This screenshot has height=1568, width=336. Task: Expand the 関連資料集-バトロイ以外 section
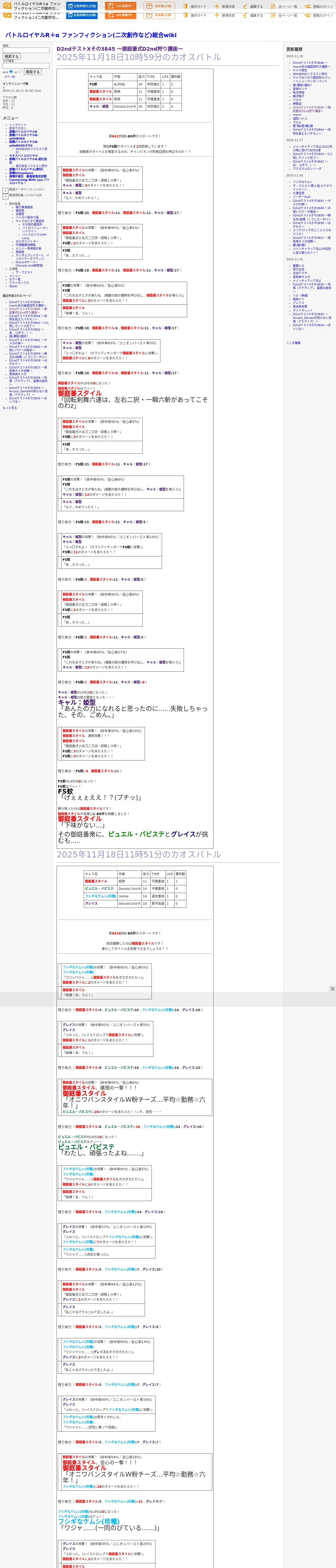pos(5,196)
